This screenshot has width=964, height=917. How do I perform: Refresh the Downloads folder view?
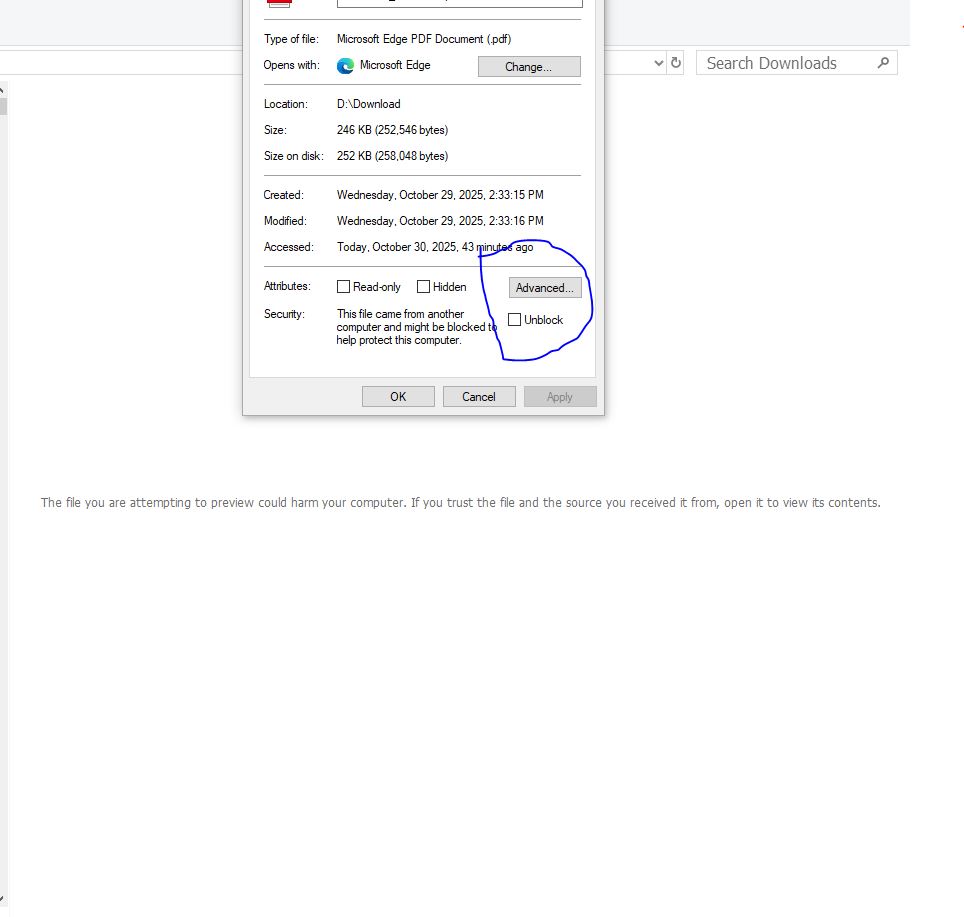[676, 63]
